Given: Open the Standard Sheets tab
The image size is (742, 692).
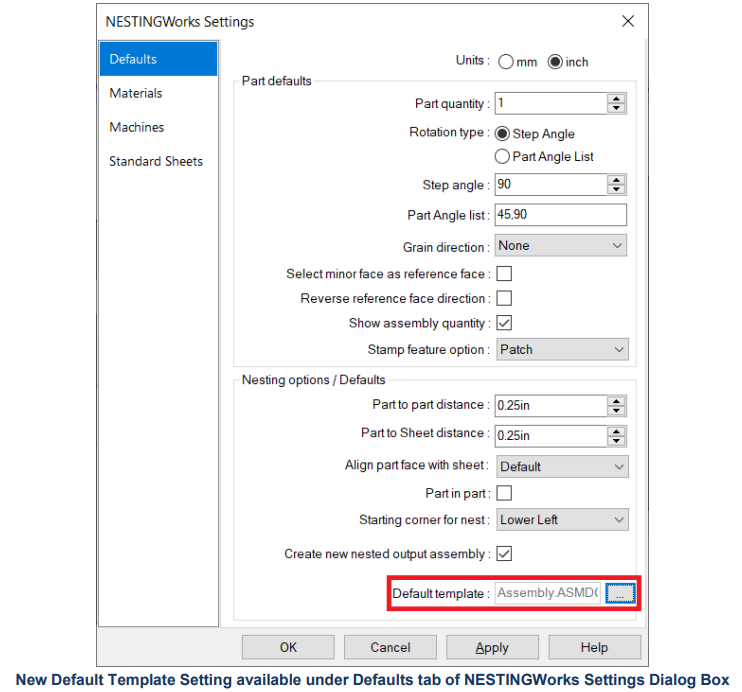Looking at the screenshot, I should (158, 161).
